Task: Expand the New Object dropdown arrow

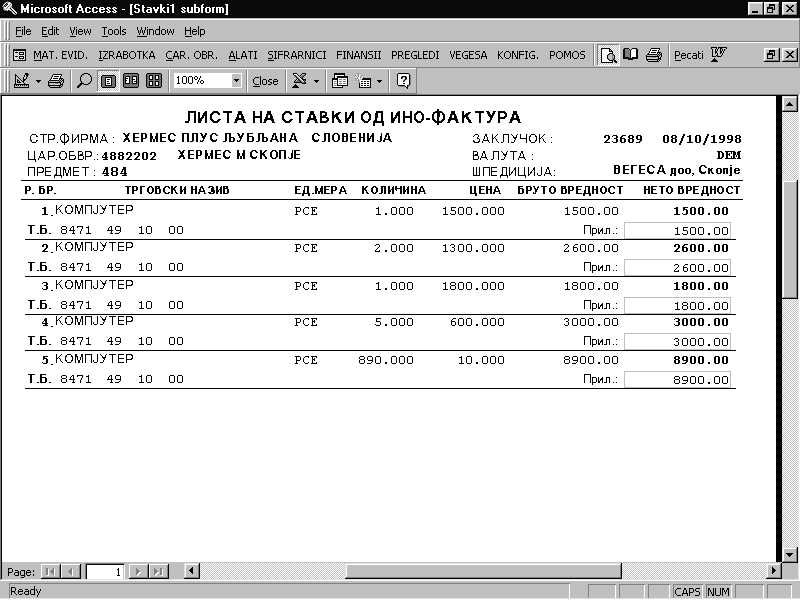Action: pyautogui.click(x=378, y=80)
